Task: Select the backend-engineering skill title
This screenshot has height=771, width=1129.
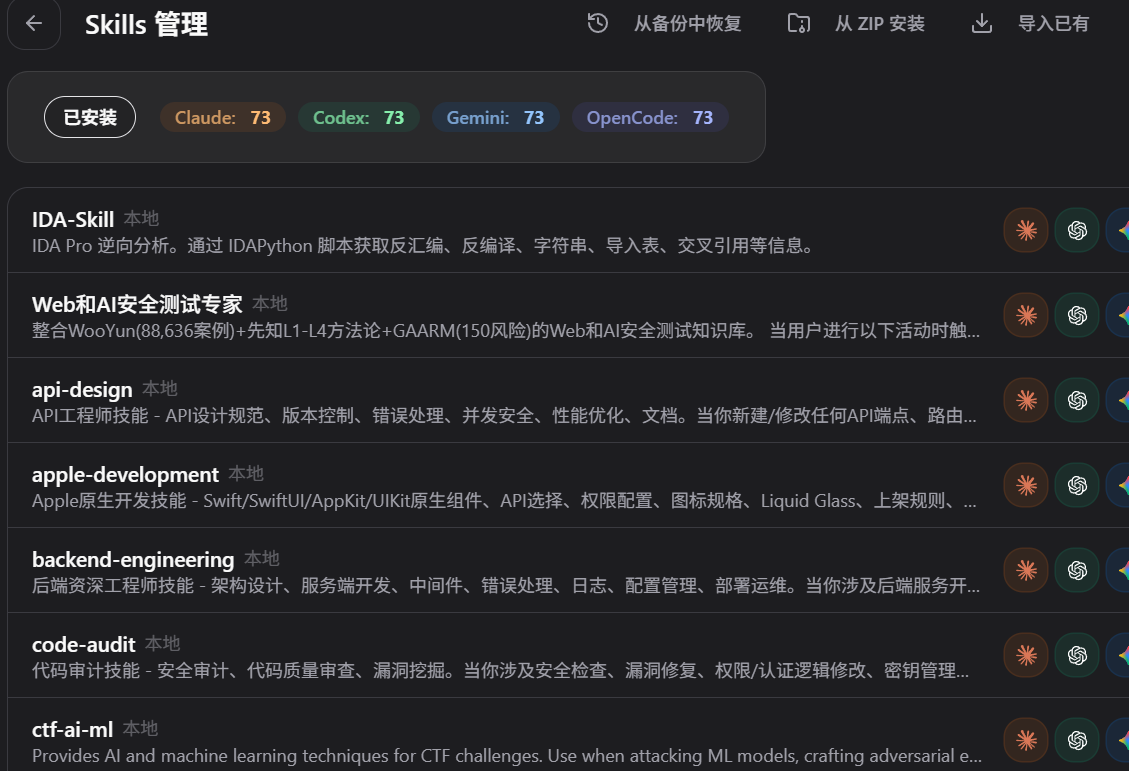Action: click(133, 559)
